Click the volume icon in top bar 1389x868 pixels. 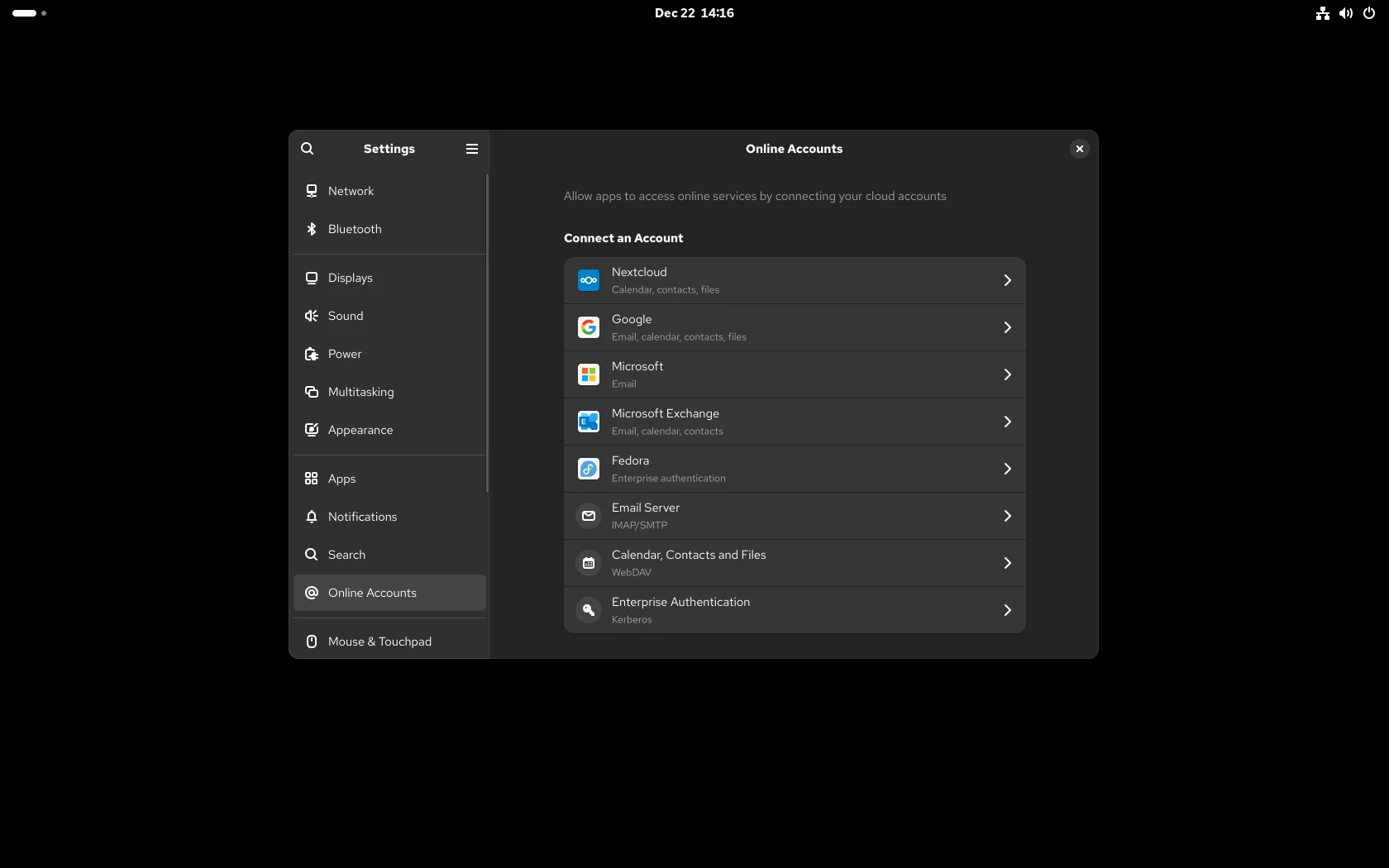[x=1345, y=13]
